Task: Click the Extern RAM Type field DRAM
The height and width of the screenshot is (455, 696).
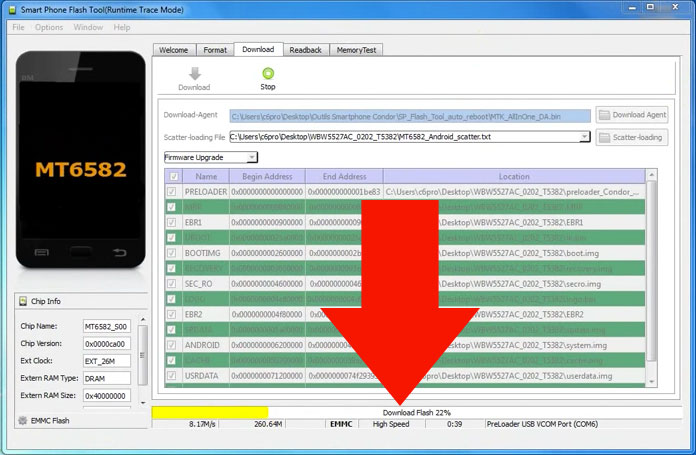Action: (107, 378)
